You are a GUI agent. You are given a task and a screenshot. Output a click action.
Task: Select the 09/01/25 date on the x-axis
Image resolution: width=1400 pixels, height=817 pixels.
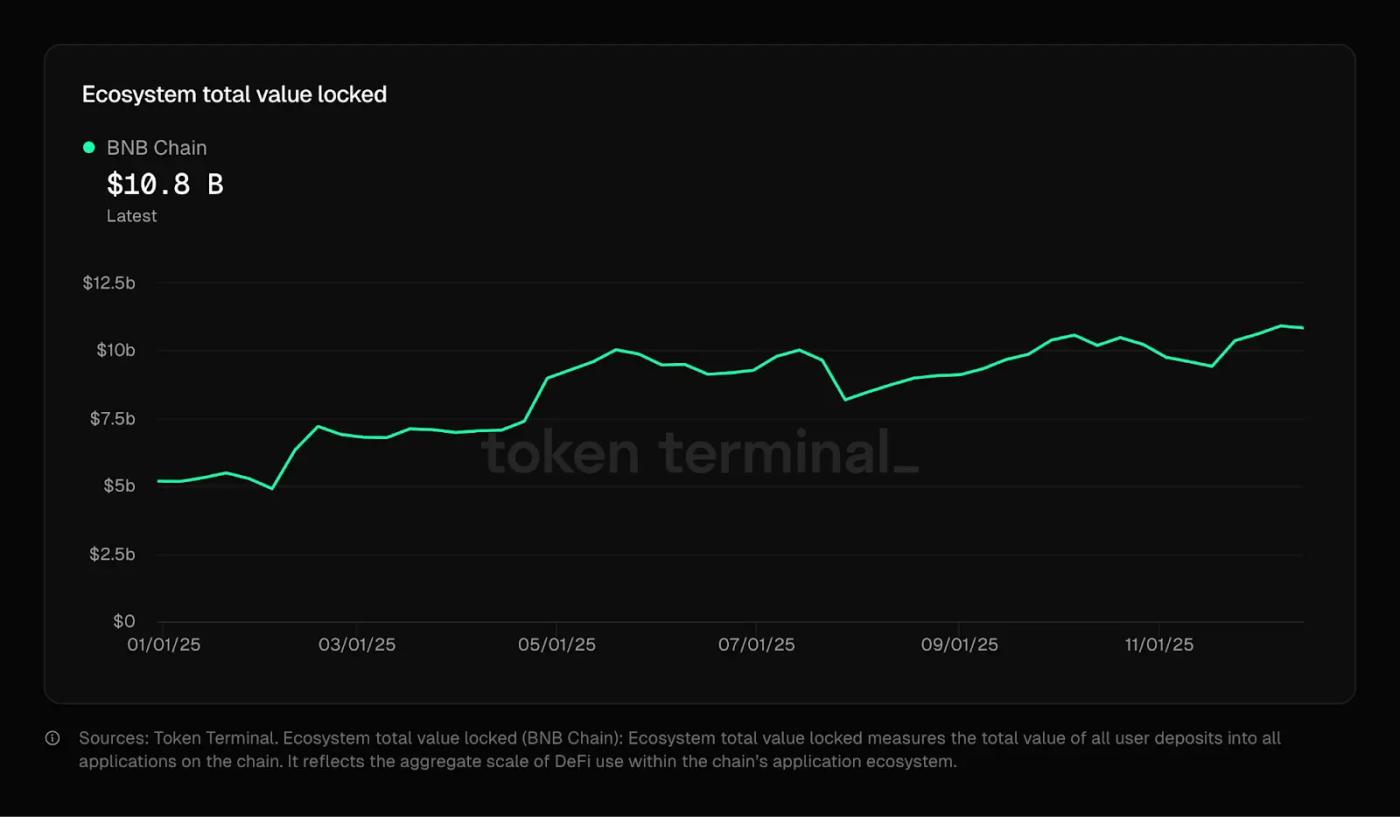(x=959, y=645)
